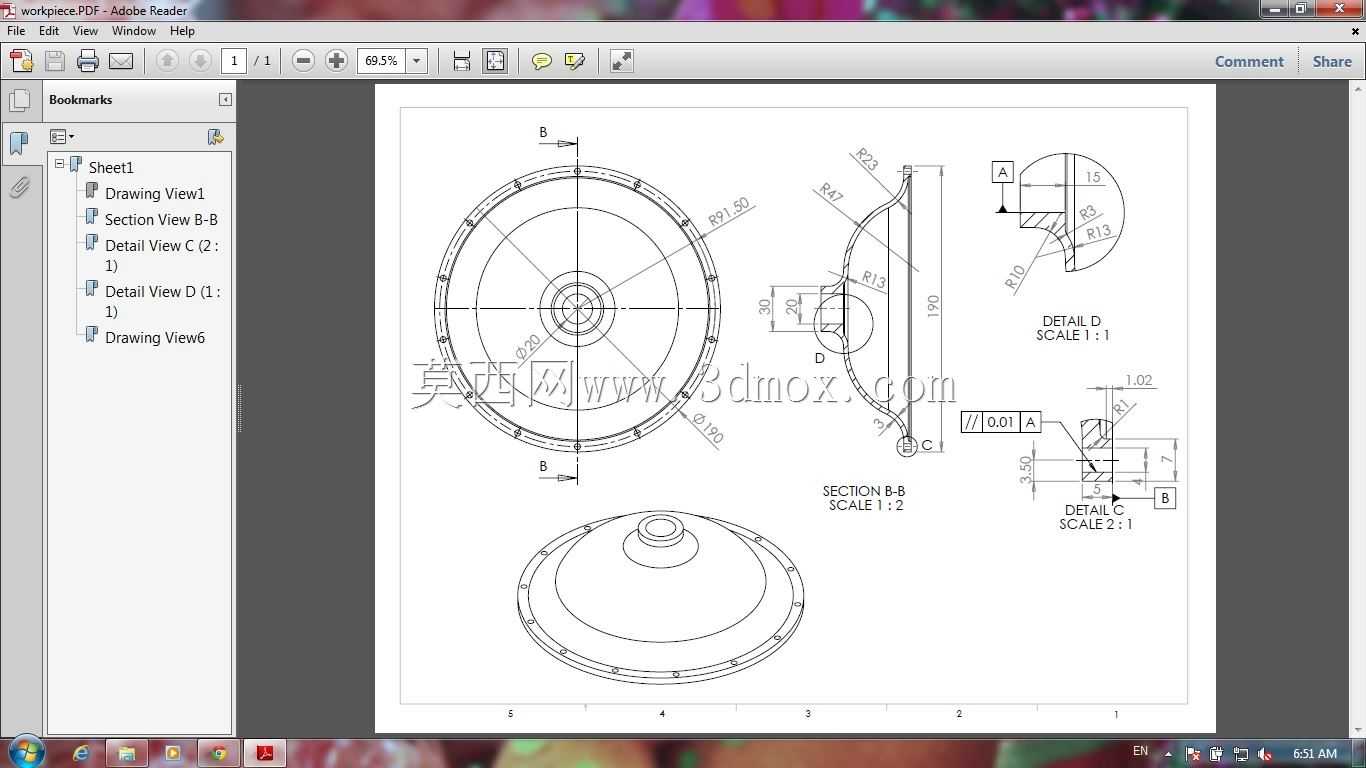Send file via the email envelope icon
1366x768 pixels.
(x=121, y=61)
